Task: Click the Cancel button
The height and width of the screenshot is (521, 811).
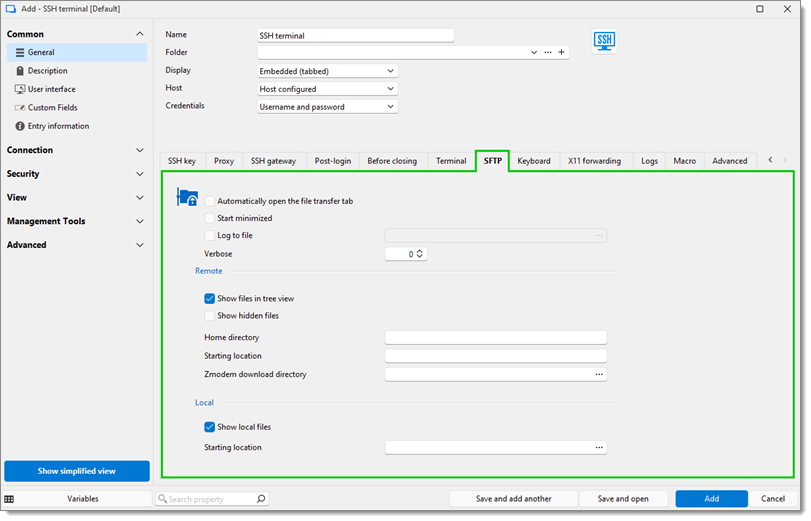Action: tap(773, 499)
